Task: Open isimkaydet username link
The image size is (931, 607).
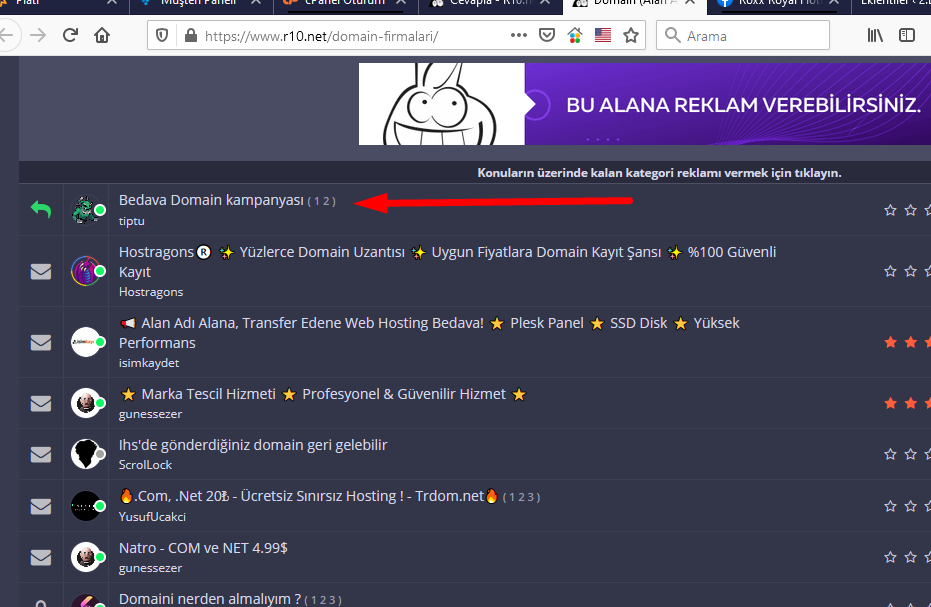Action: pos(149,363)
